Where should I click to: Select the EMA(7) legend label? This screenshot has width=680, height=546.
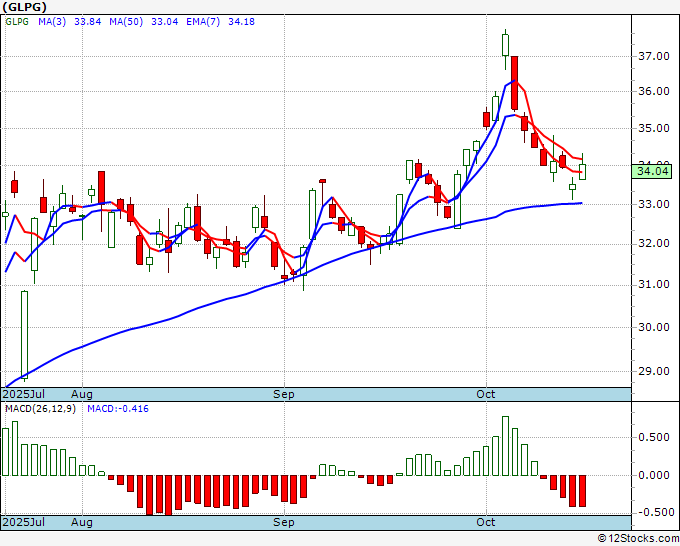(203, 22)
